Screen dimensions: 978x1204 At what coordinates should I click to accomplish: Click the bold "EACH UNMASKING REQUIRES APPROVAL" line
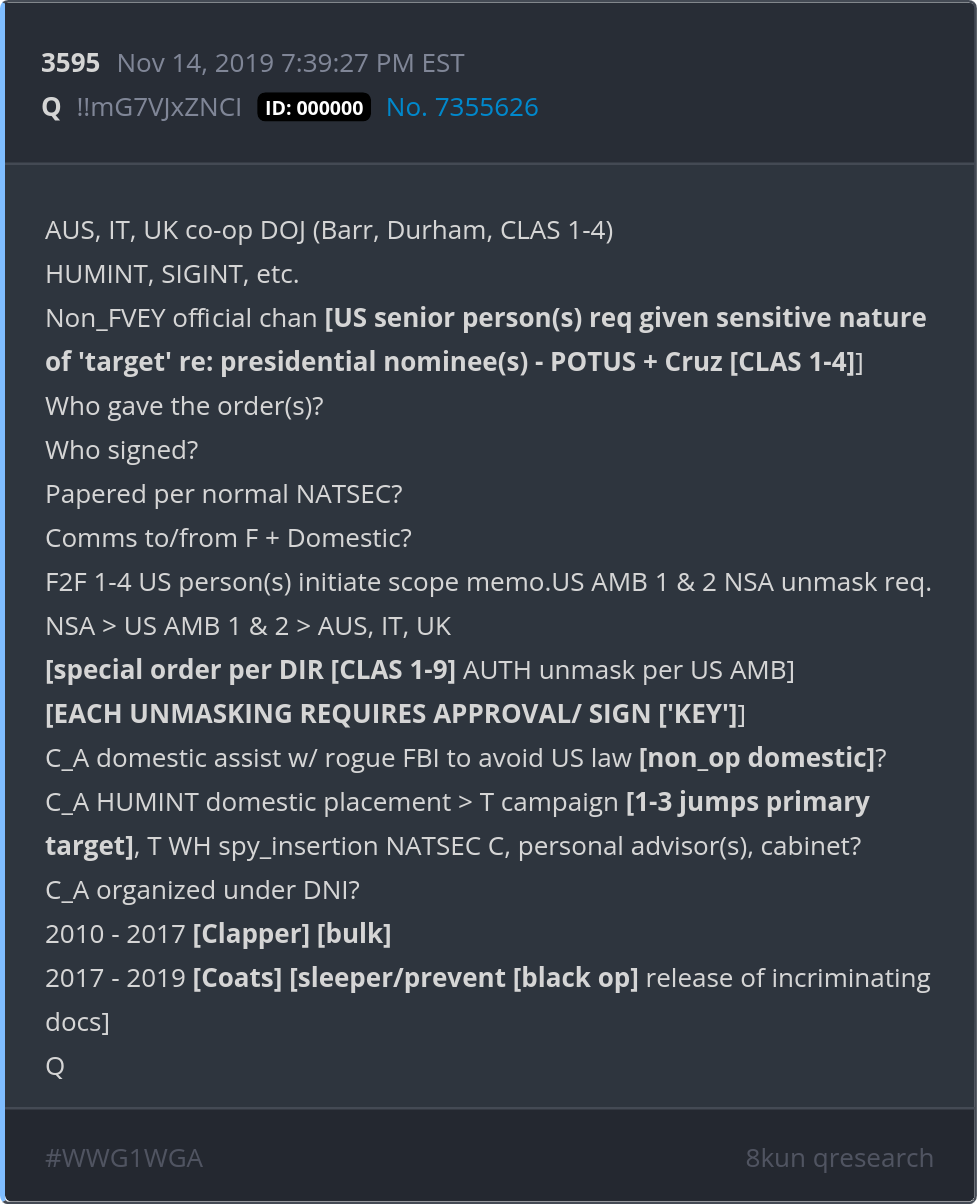(x=394, y=714)
